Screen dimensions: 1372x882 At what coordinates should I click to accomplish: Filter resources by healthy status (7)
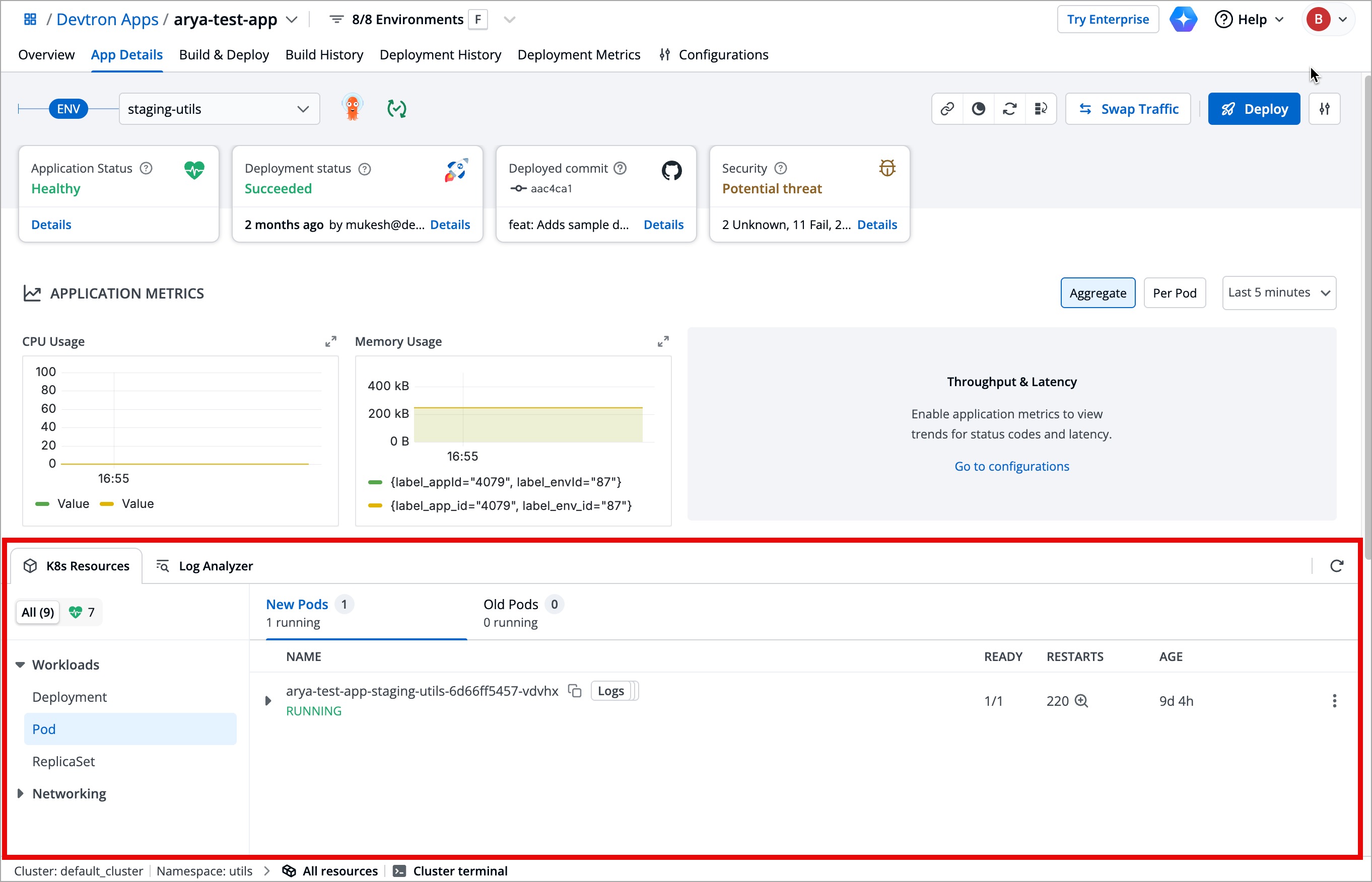[82, 612]
